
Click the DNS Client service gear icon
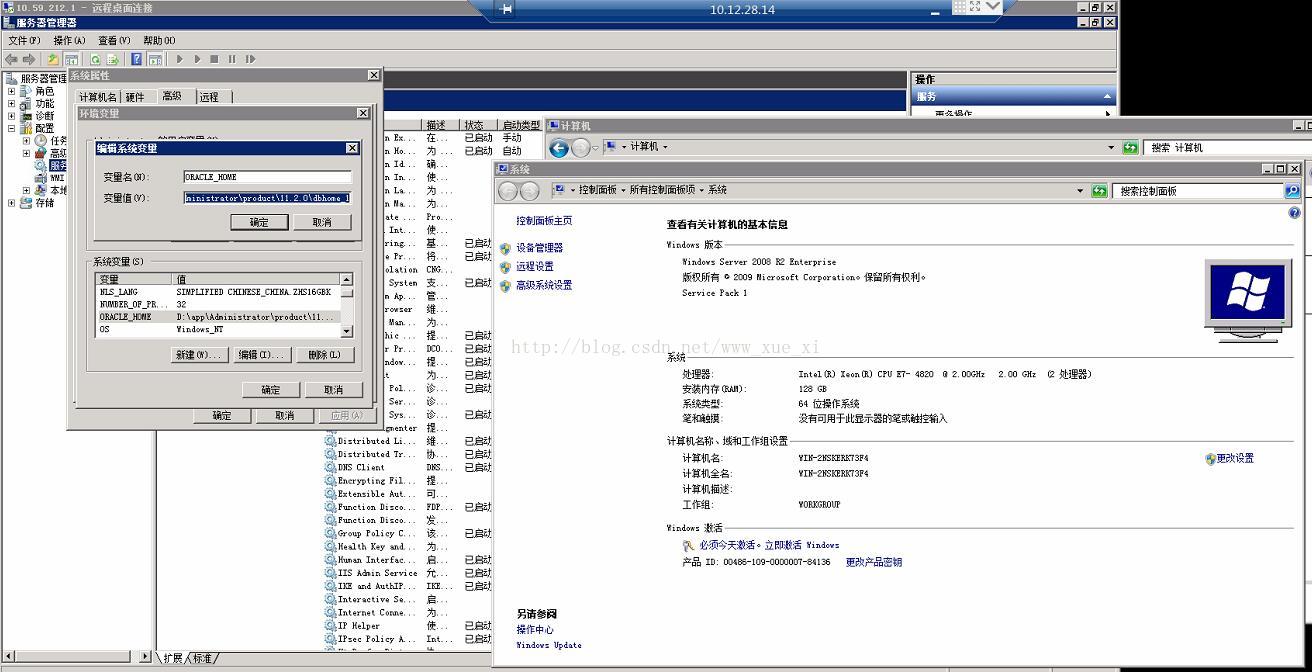pos(330,467)
